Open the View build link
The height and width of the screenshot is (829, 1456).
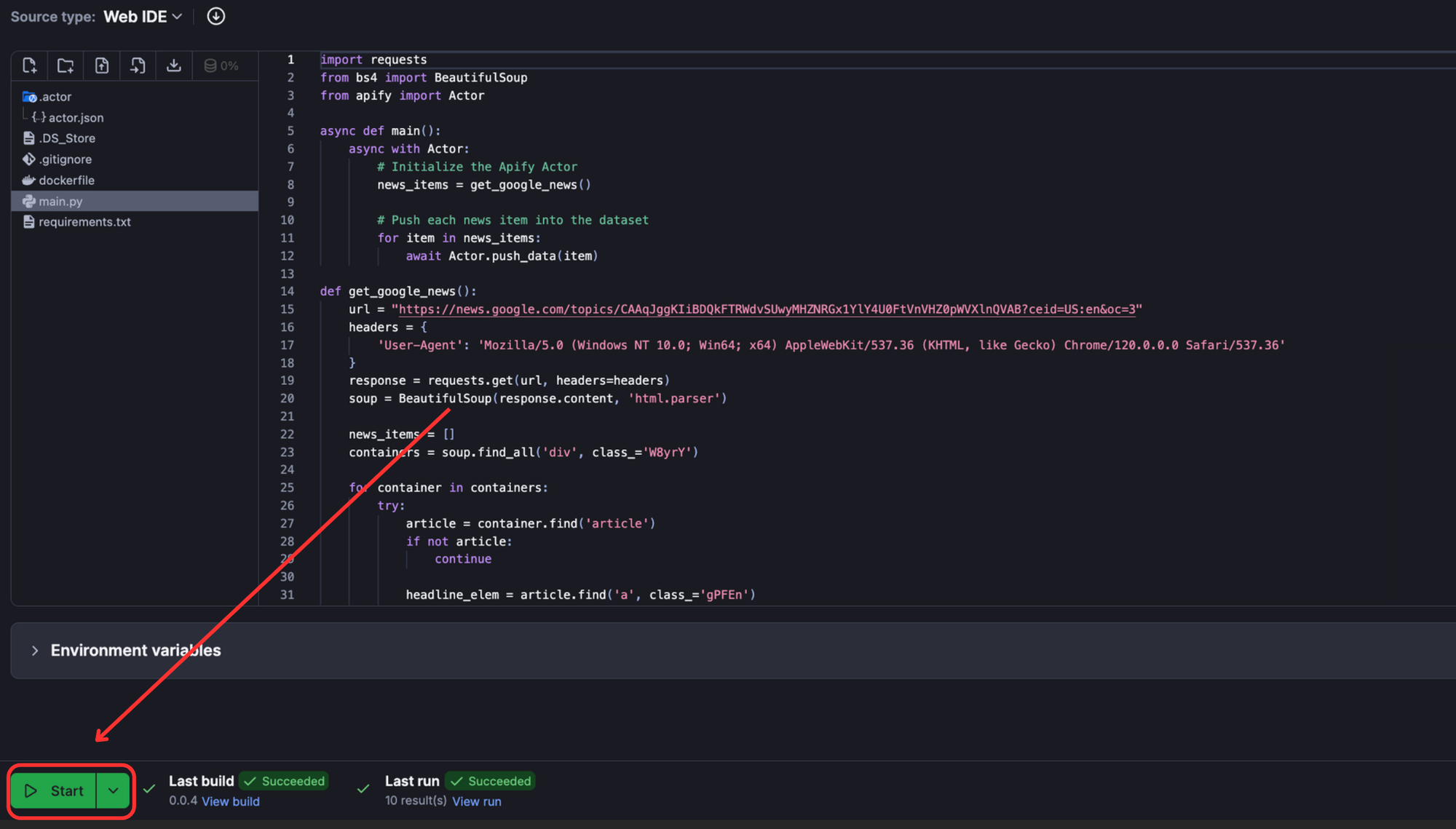click(x=231, y=801)
